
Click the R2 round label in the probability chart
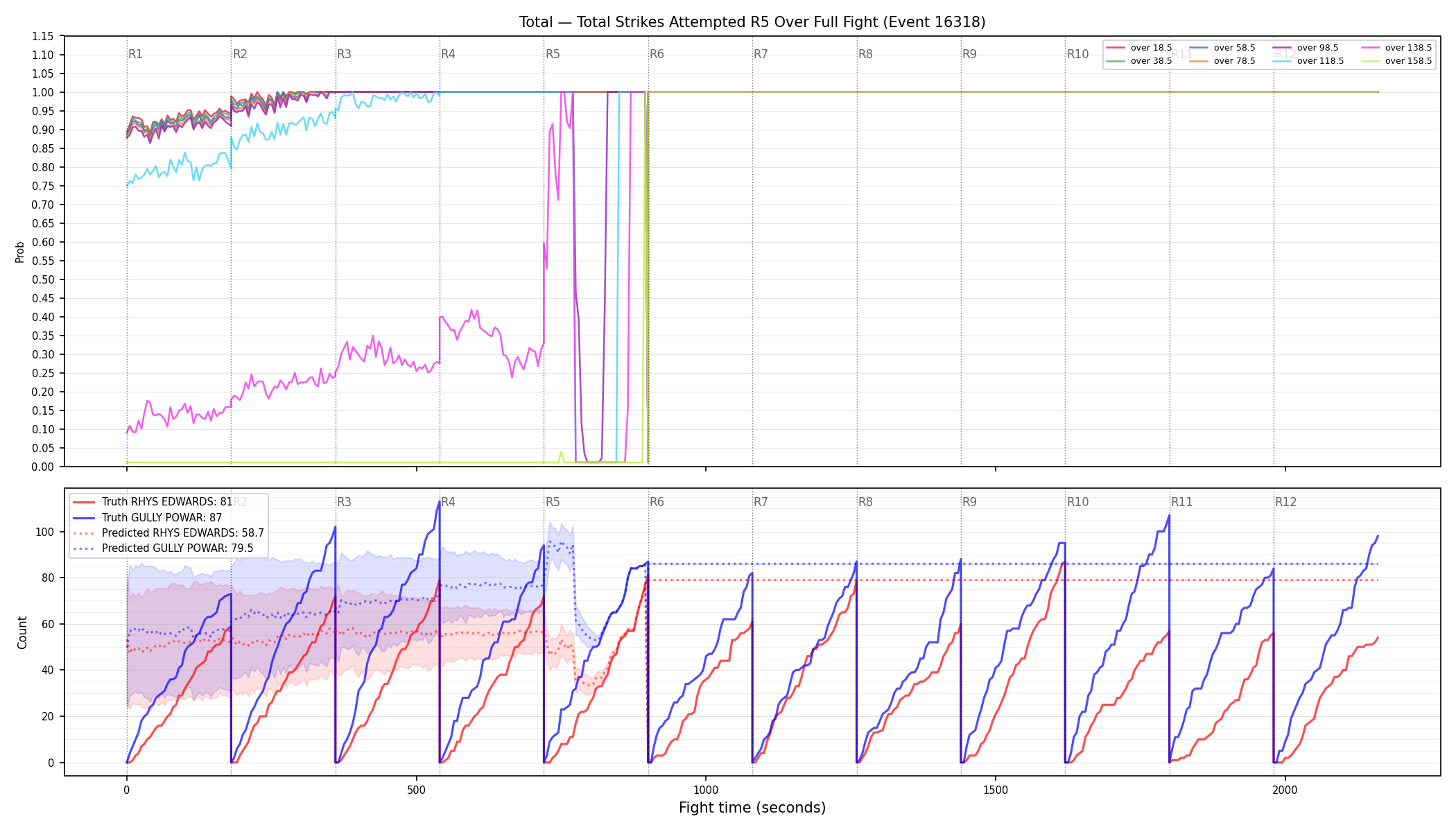tap(240, 54)
